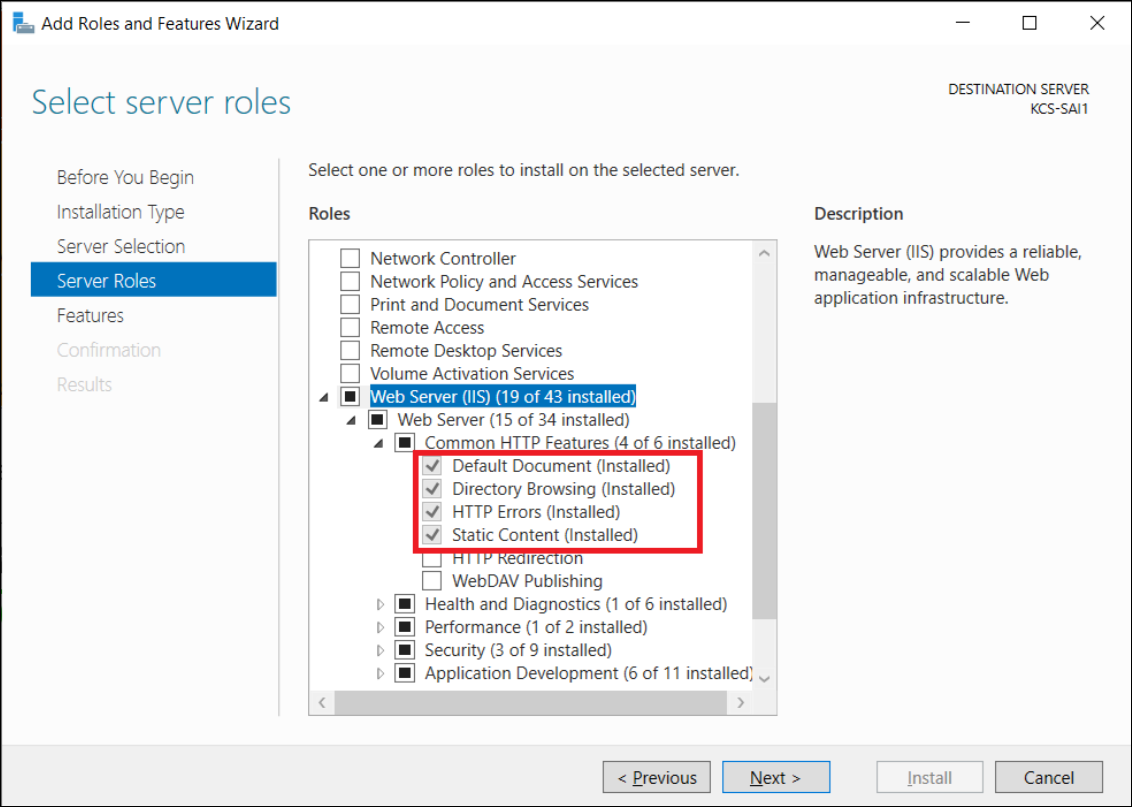Collapse the Web Server (15 of 34) node
This screenshot has height=807, width=1132.
[352, 420]
